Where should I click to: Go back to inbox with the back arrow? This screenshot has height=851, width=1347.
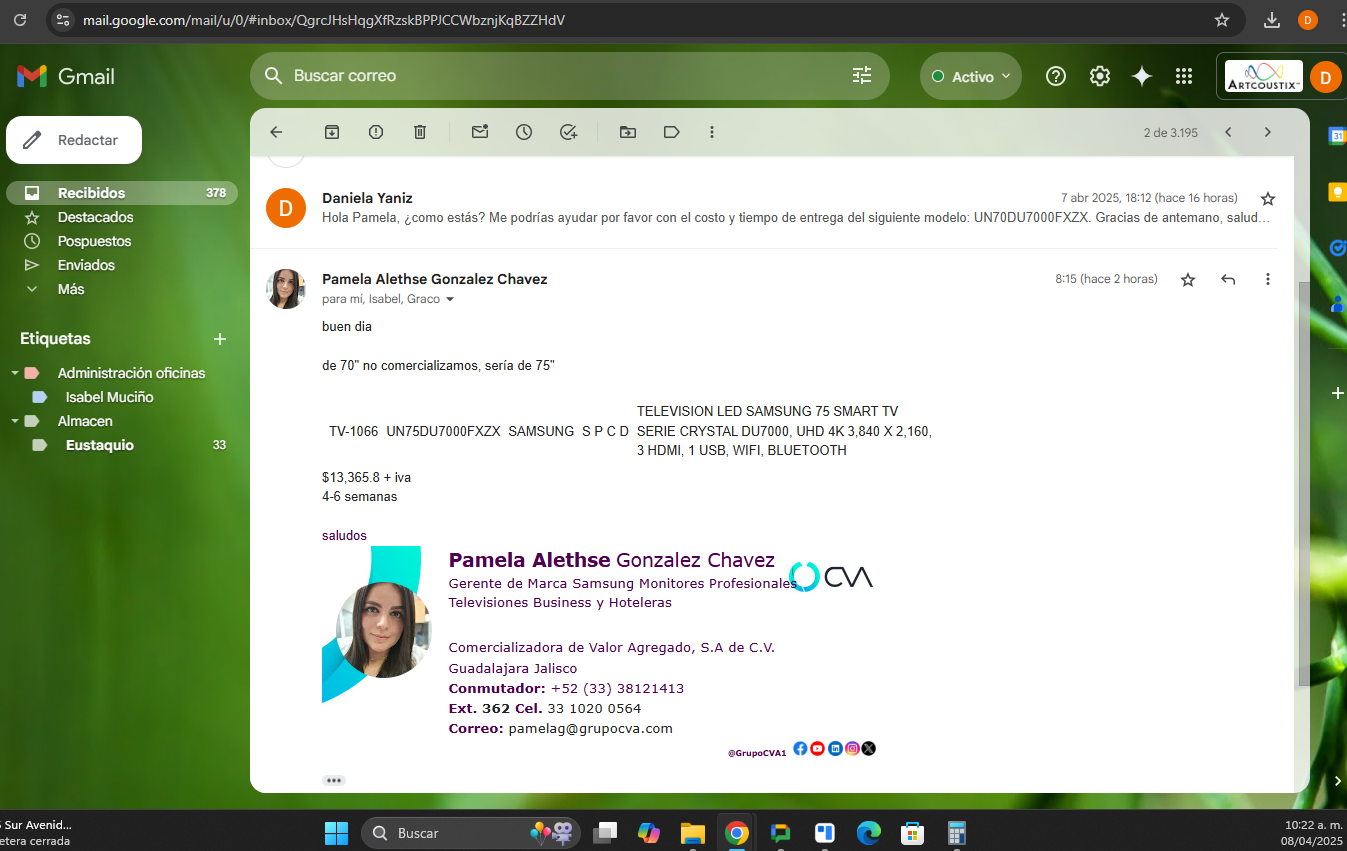coord(277,132)
